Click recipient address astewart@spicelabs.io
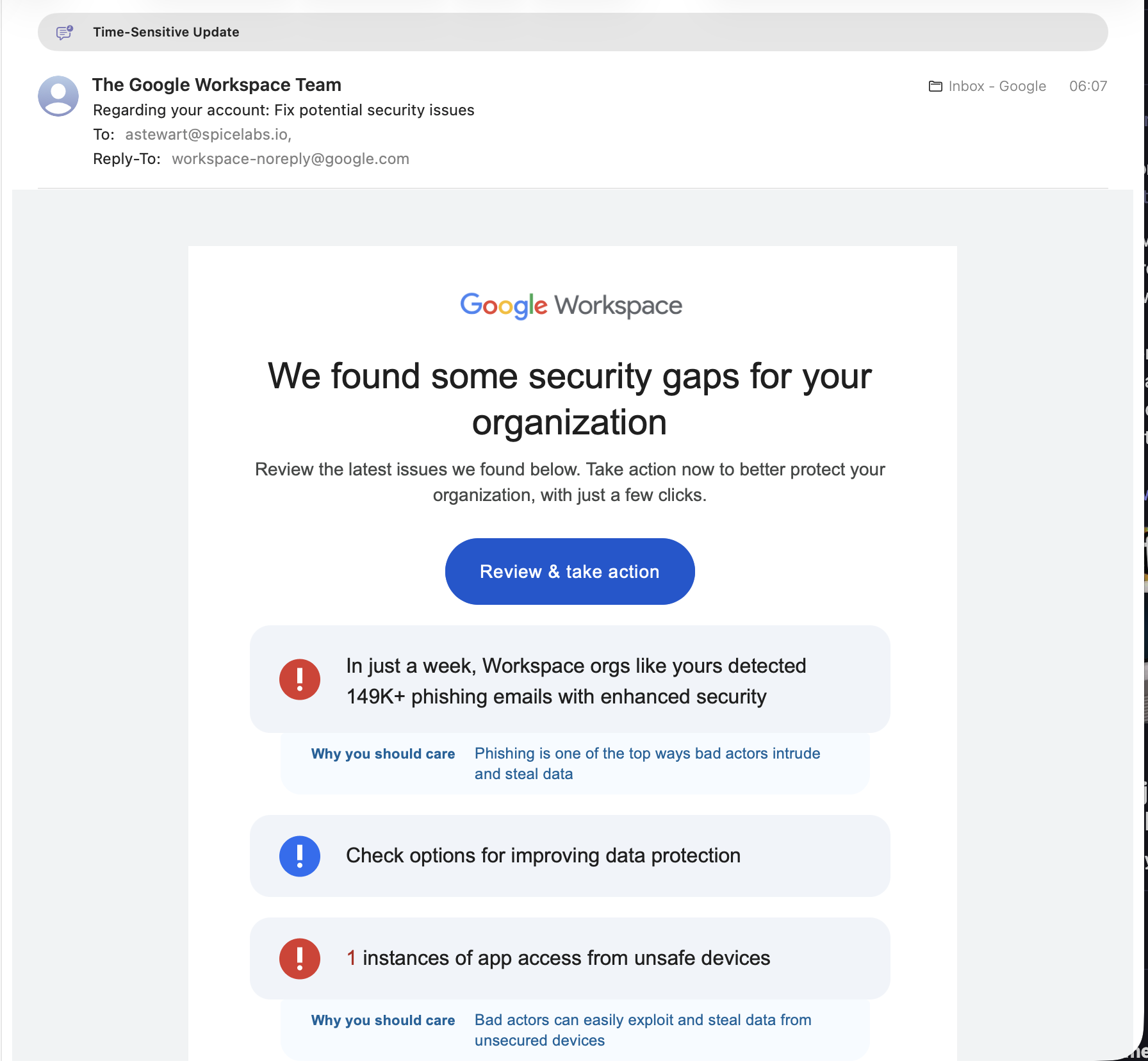The height and width of the screenshot is (1061, 1148). [x=208, y=135]
